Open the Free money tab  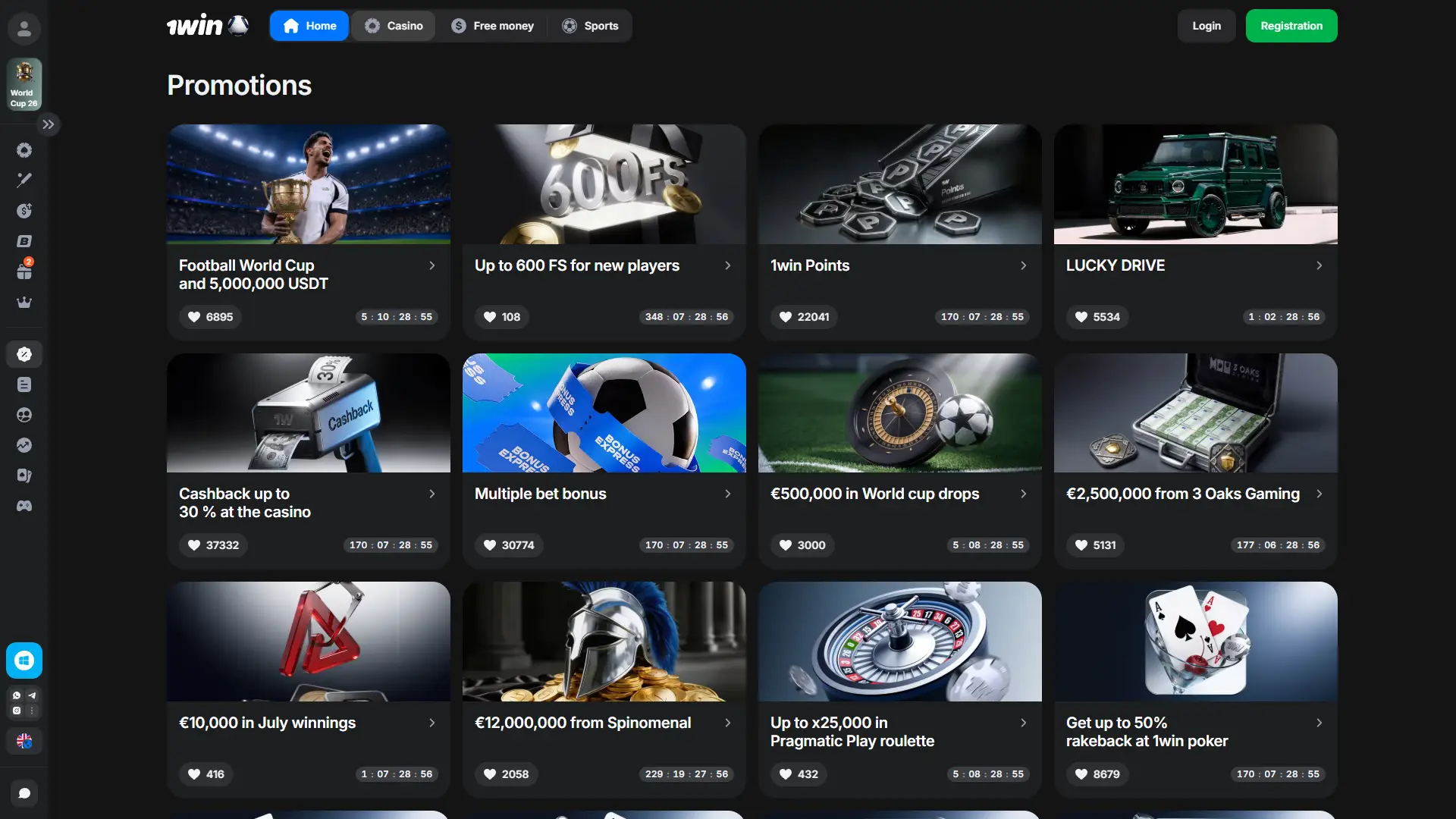[493, 26]
